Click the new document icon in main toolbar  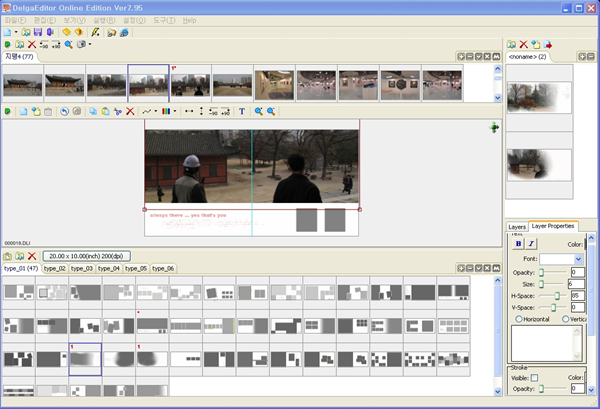(7, 33)
